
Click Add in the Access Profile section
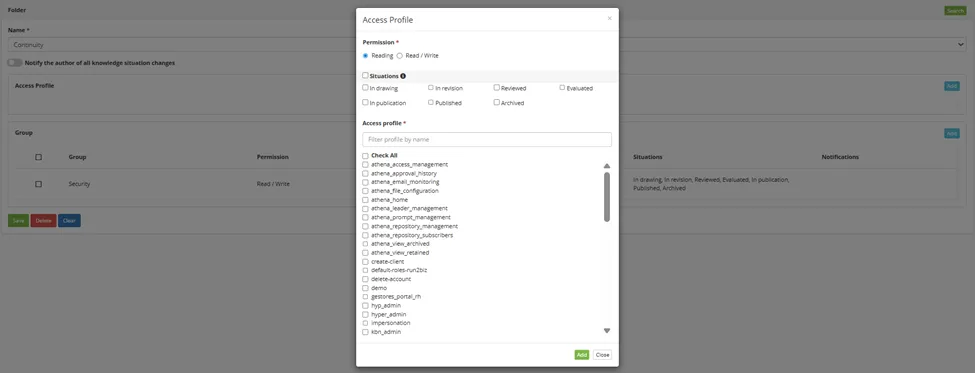tap(951, 86)
